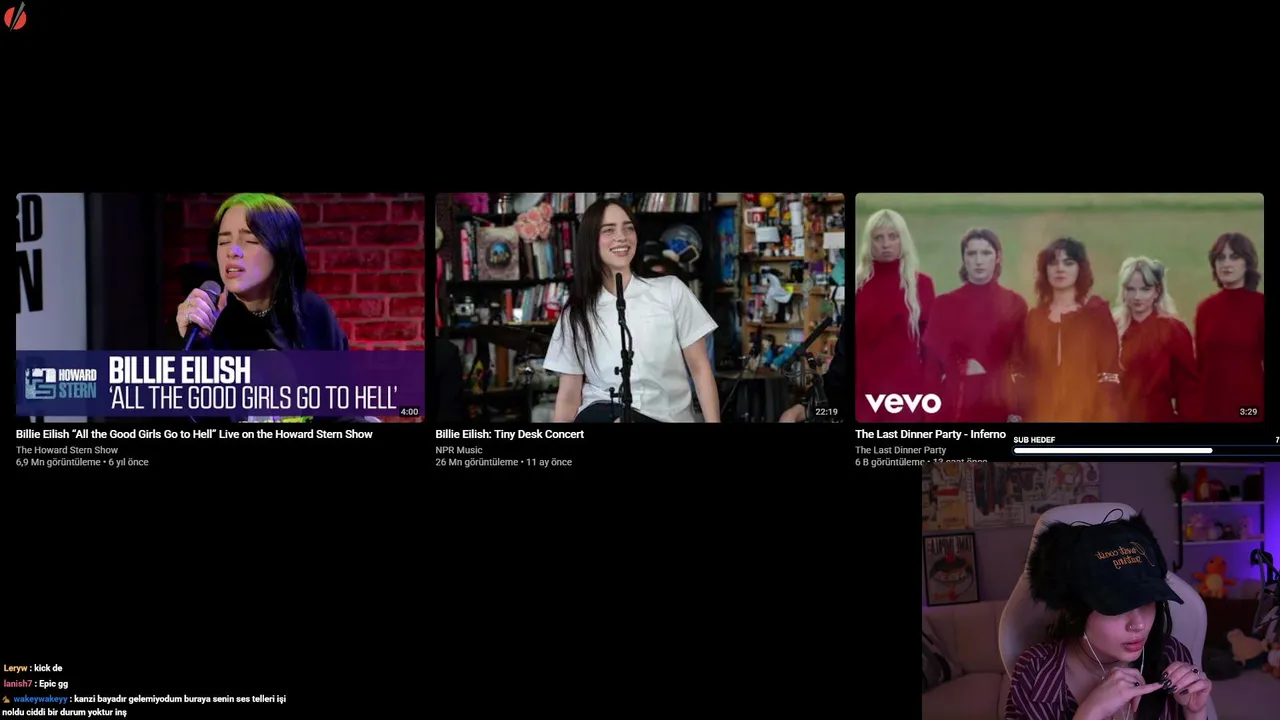Click chat username 'lanish7'
This screenshot has height=720, width=1280.
(18, 684)
